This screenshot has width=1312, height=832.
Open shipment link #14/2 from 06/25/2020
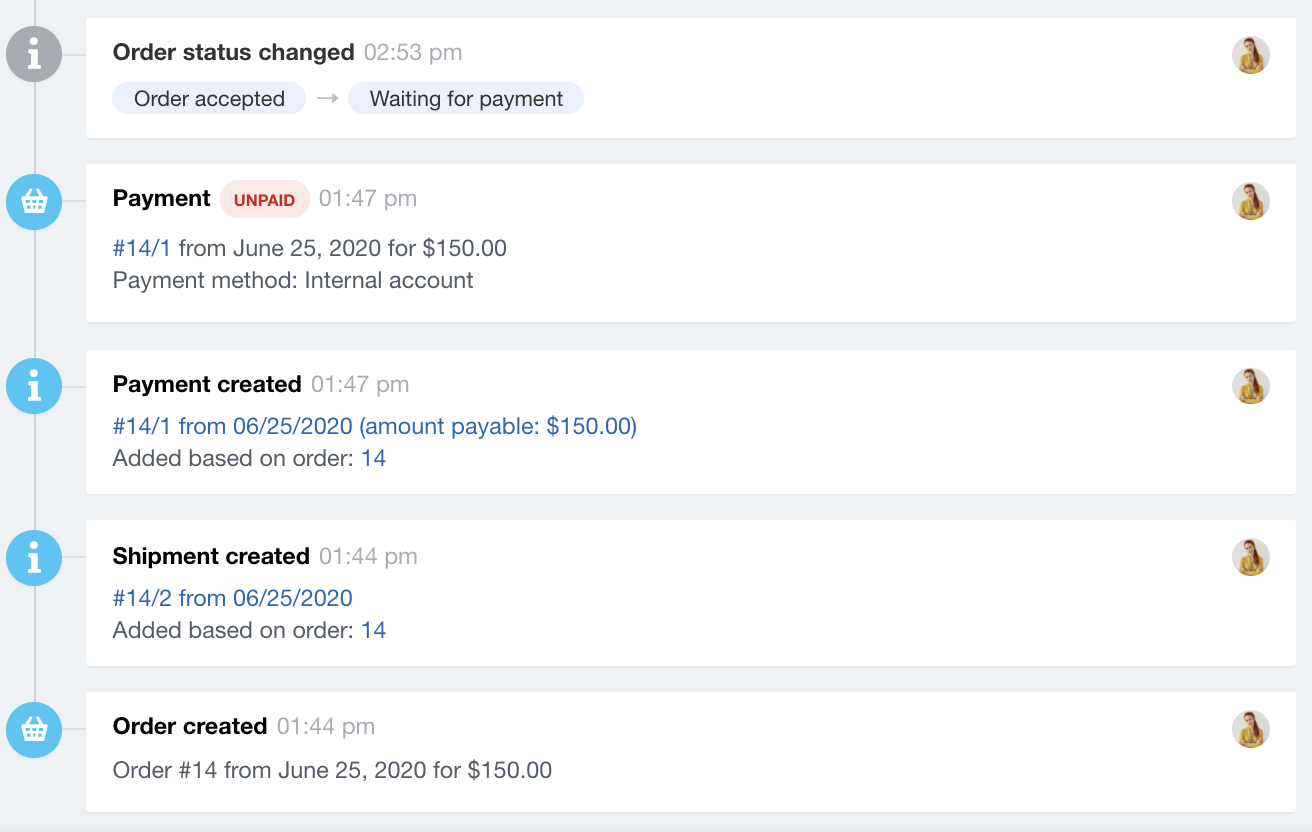coord(233,598)
